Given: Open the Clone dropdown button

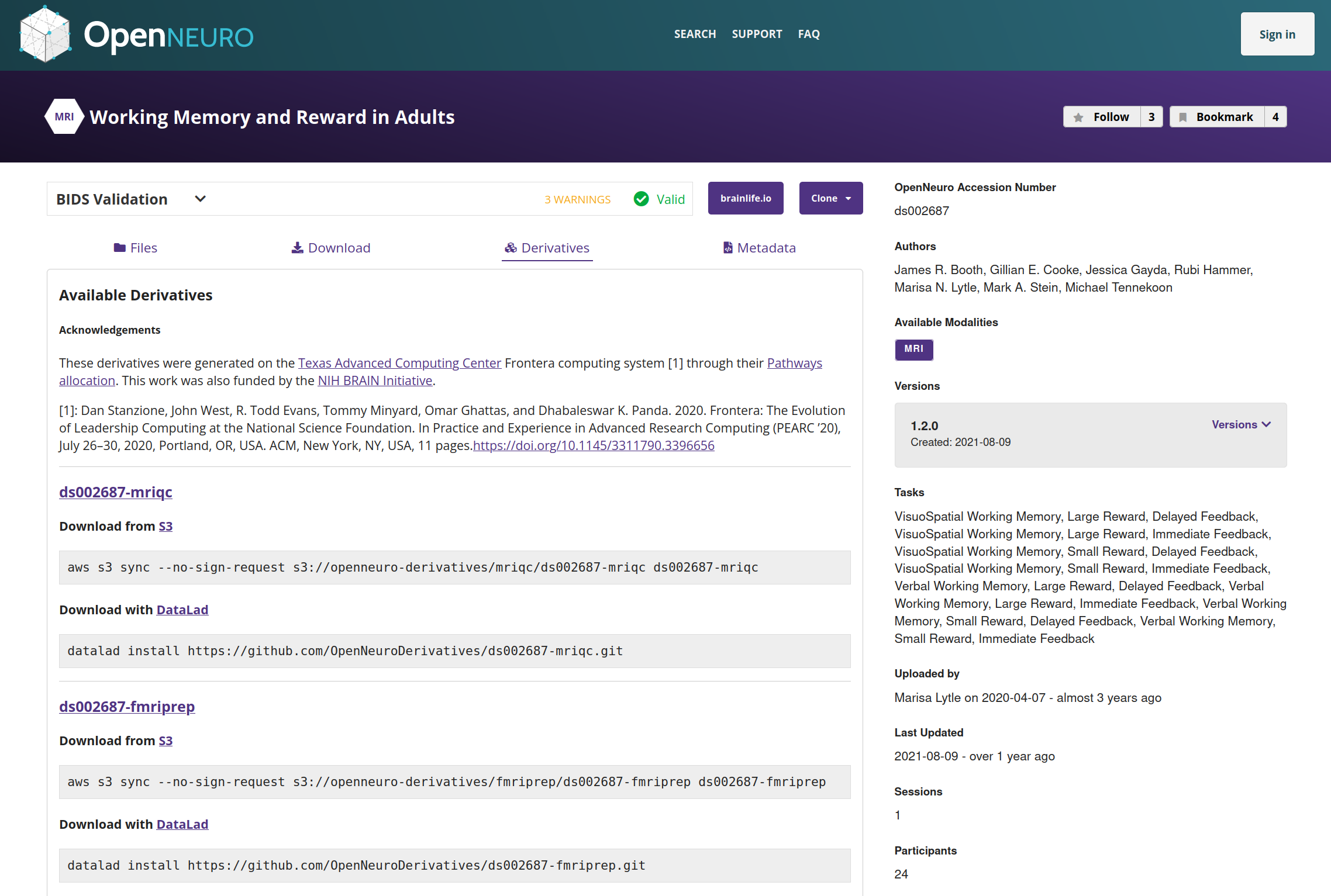Looking at the screenshot, I should 830,198.
